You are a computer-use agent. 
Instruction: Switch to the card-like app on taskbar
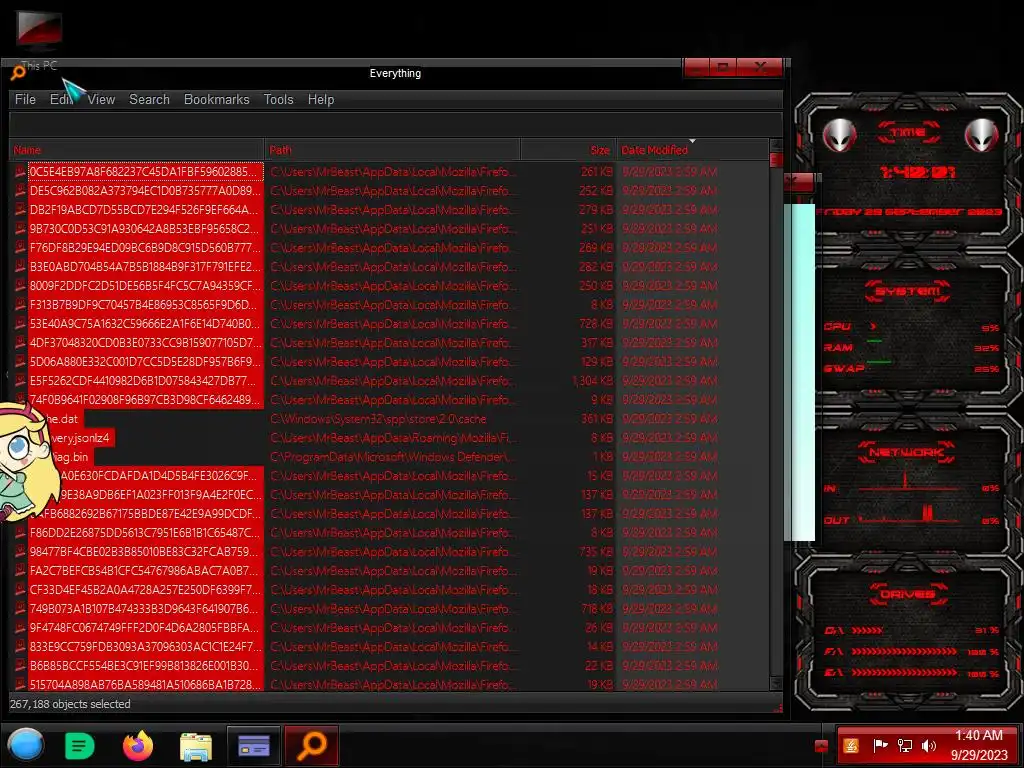click(x=254, y=745)
